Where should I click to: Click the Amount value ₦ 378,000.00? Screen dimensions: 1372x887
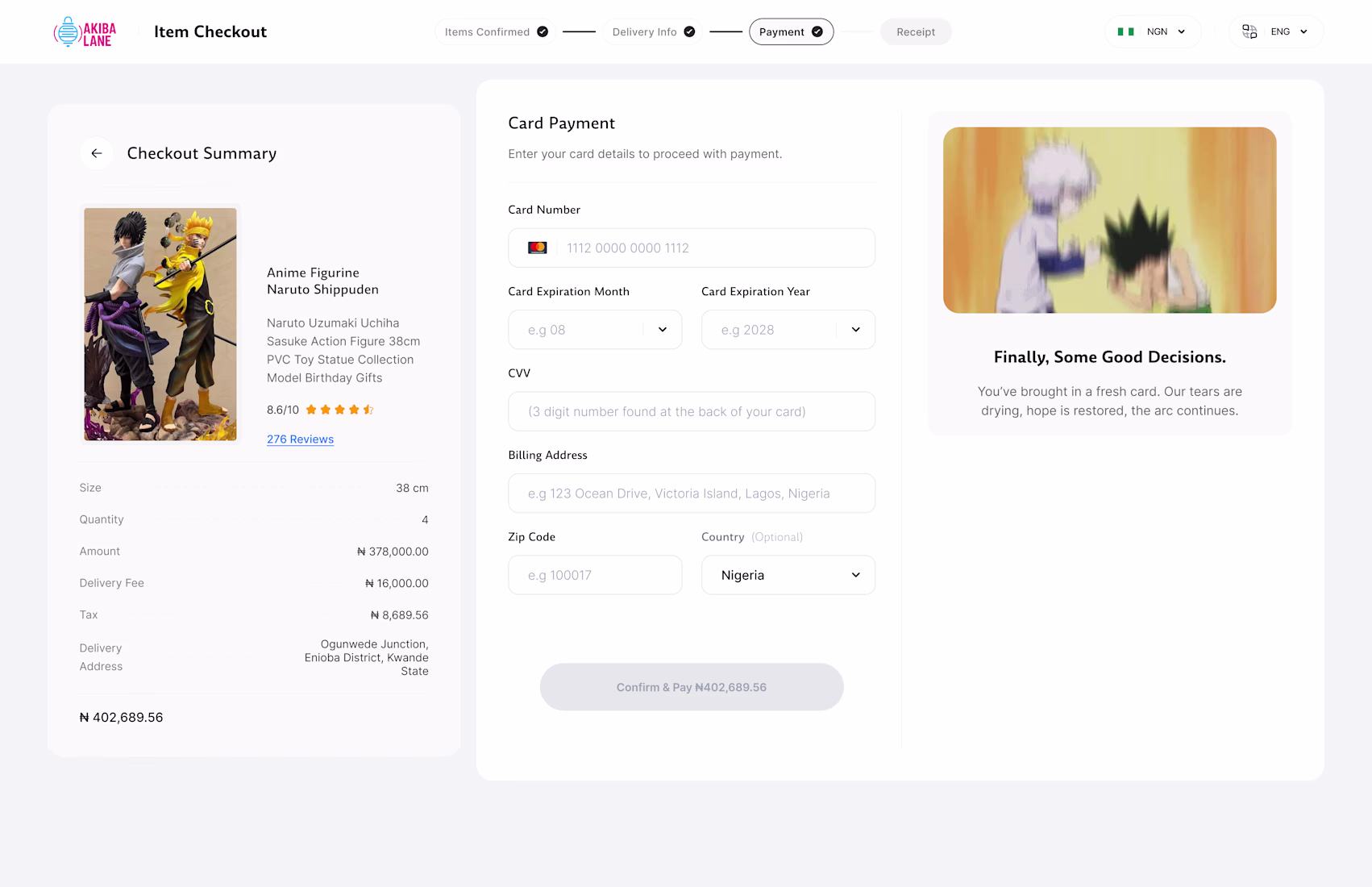click(x=393, y=552)
